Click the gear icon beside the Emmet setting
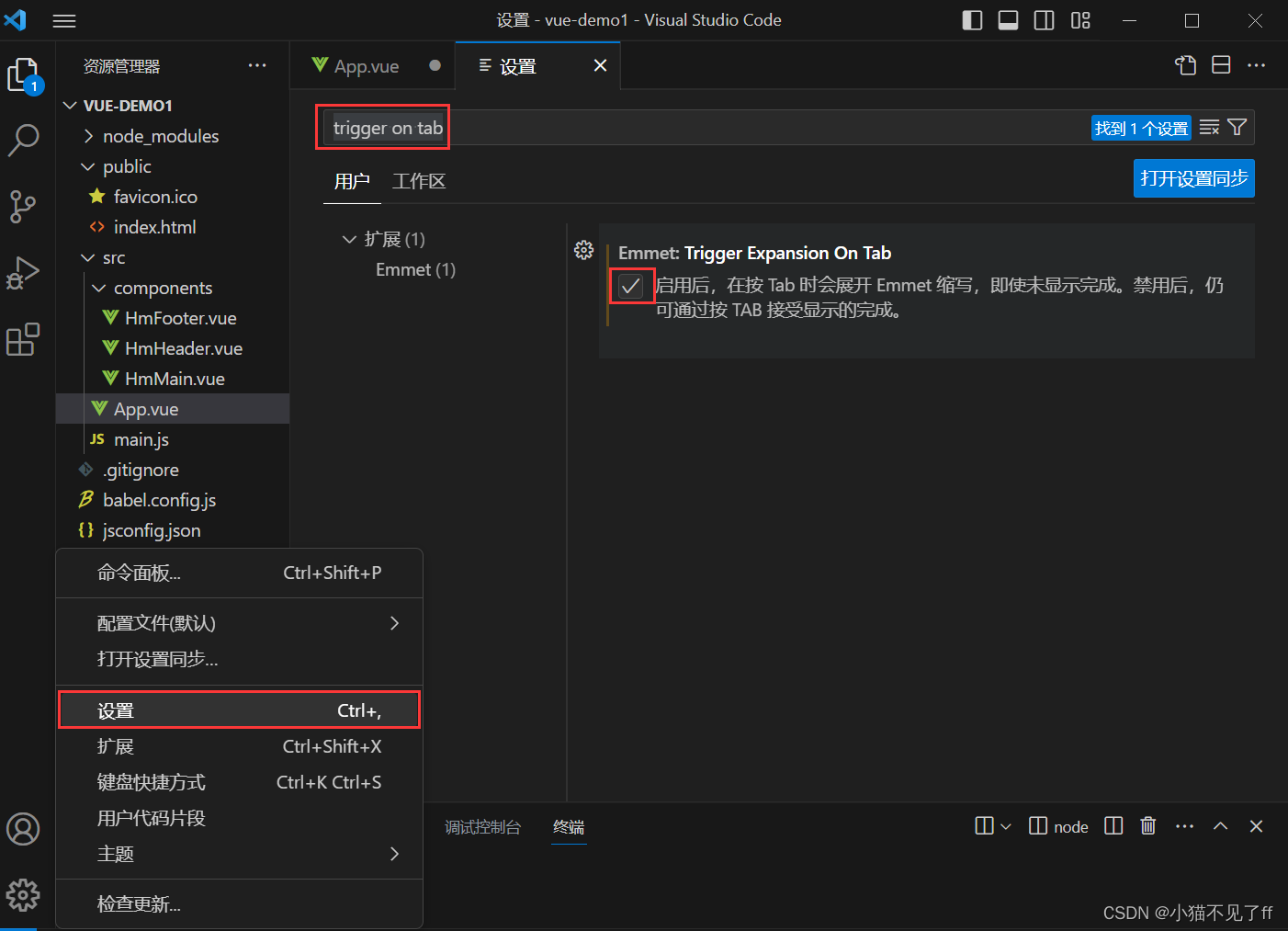1288x931 pixels. click(x=584, y=249)
